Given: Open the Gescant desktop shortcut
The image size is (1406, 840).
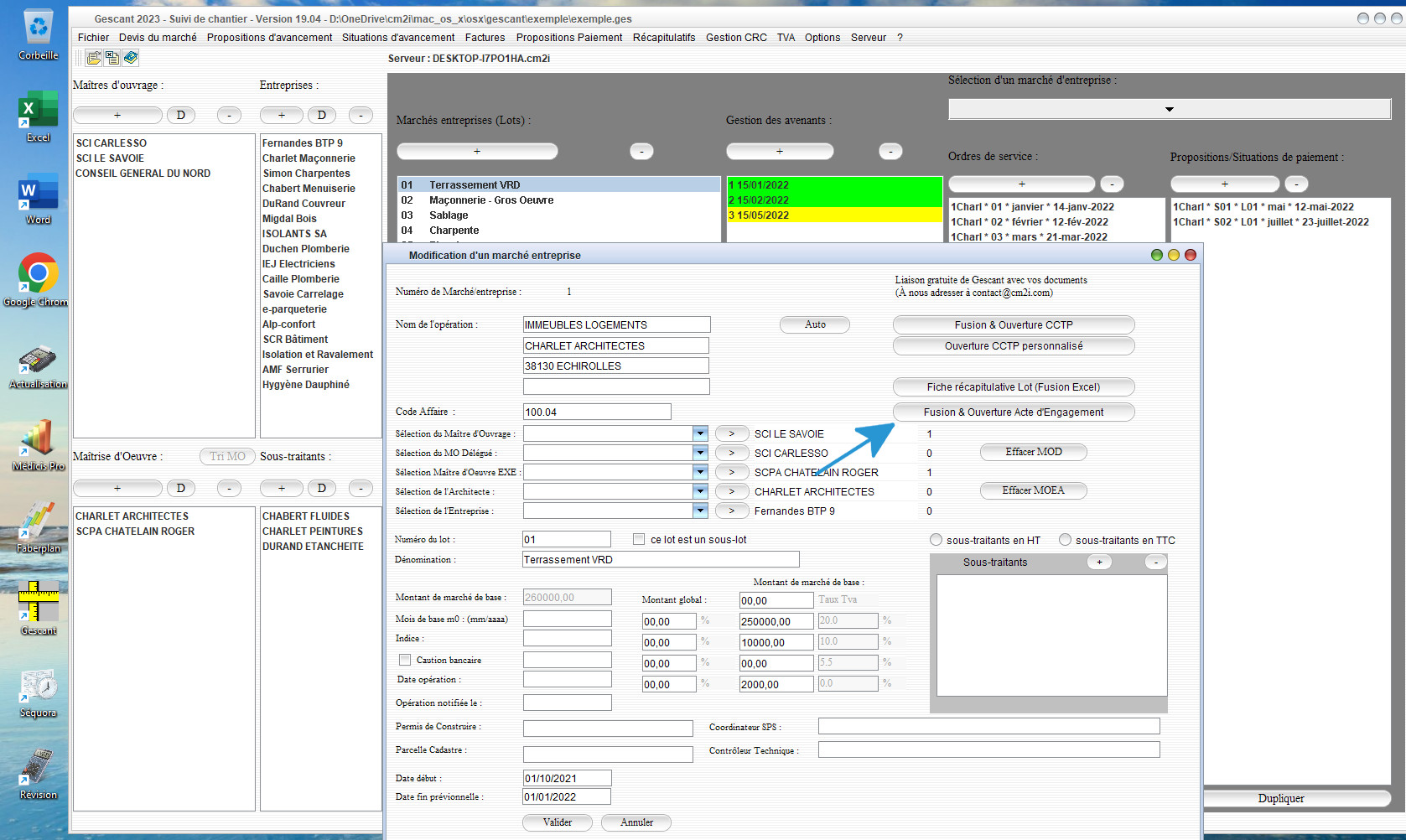Looking at the screenshot, I should [39, 609].
